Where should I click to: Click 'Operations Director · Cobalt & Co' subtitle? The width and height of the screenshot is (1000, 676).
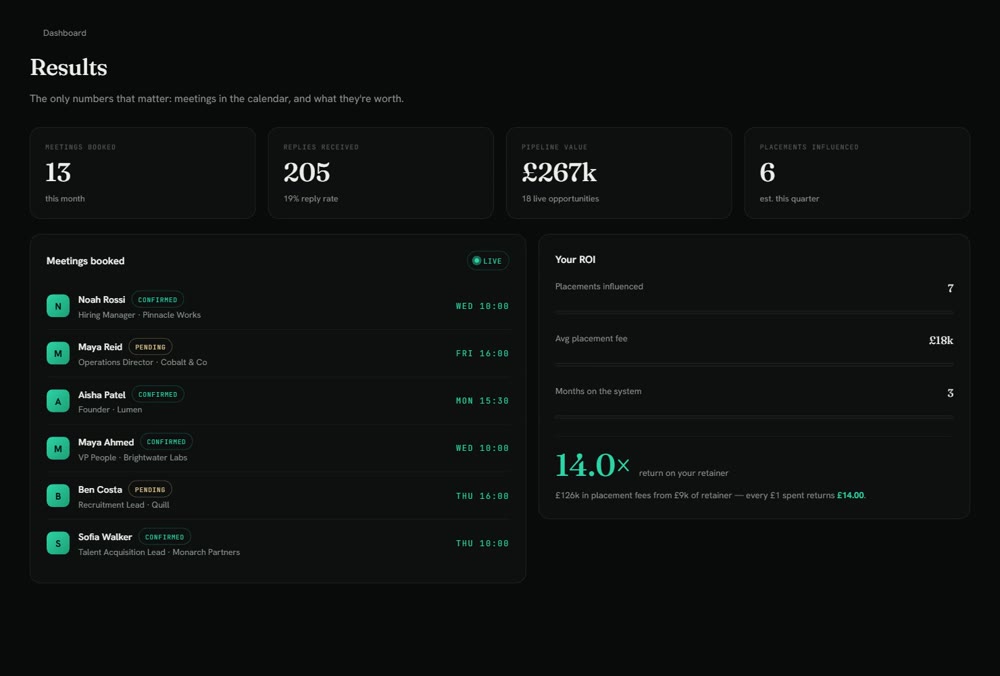click(x=143, y=362)
